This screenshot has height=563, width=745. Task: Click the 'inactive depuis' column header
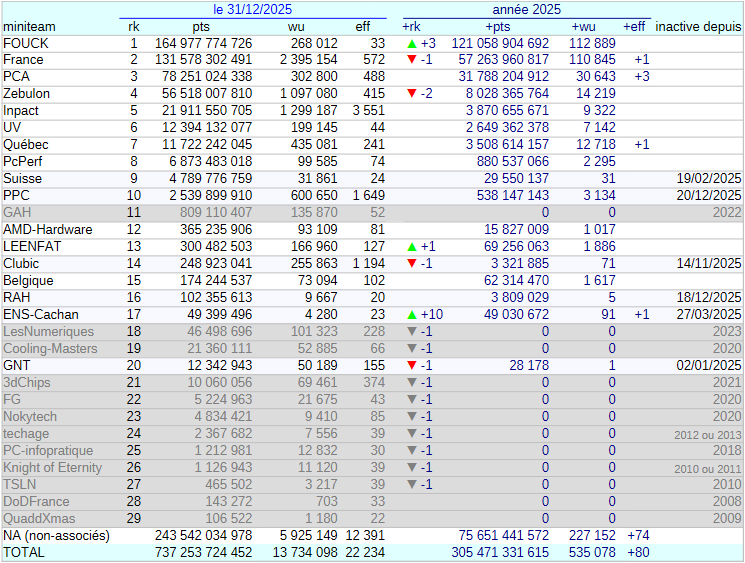(698, 26)
